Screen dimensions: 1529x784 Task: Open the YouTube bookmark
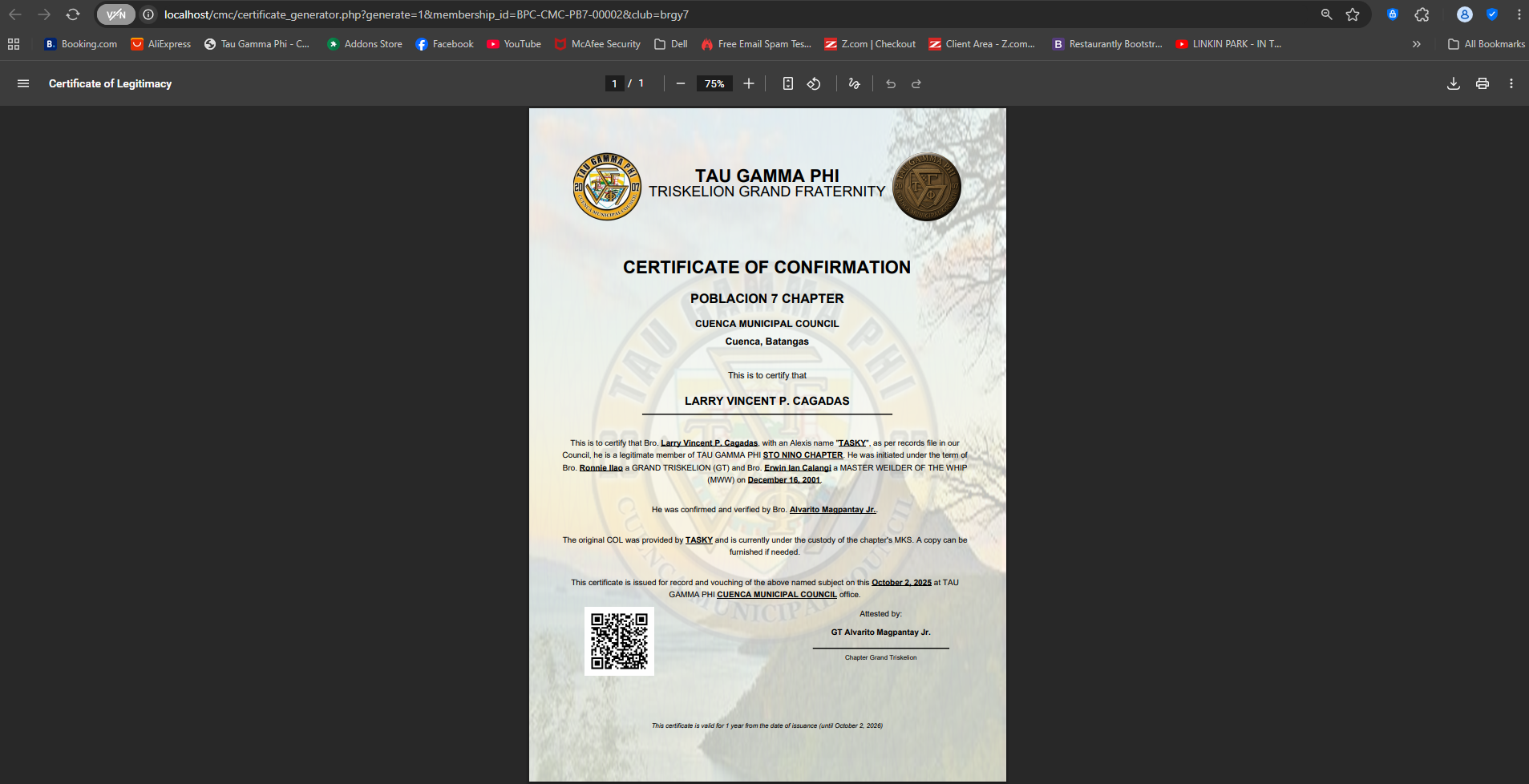click(514, 44)
